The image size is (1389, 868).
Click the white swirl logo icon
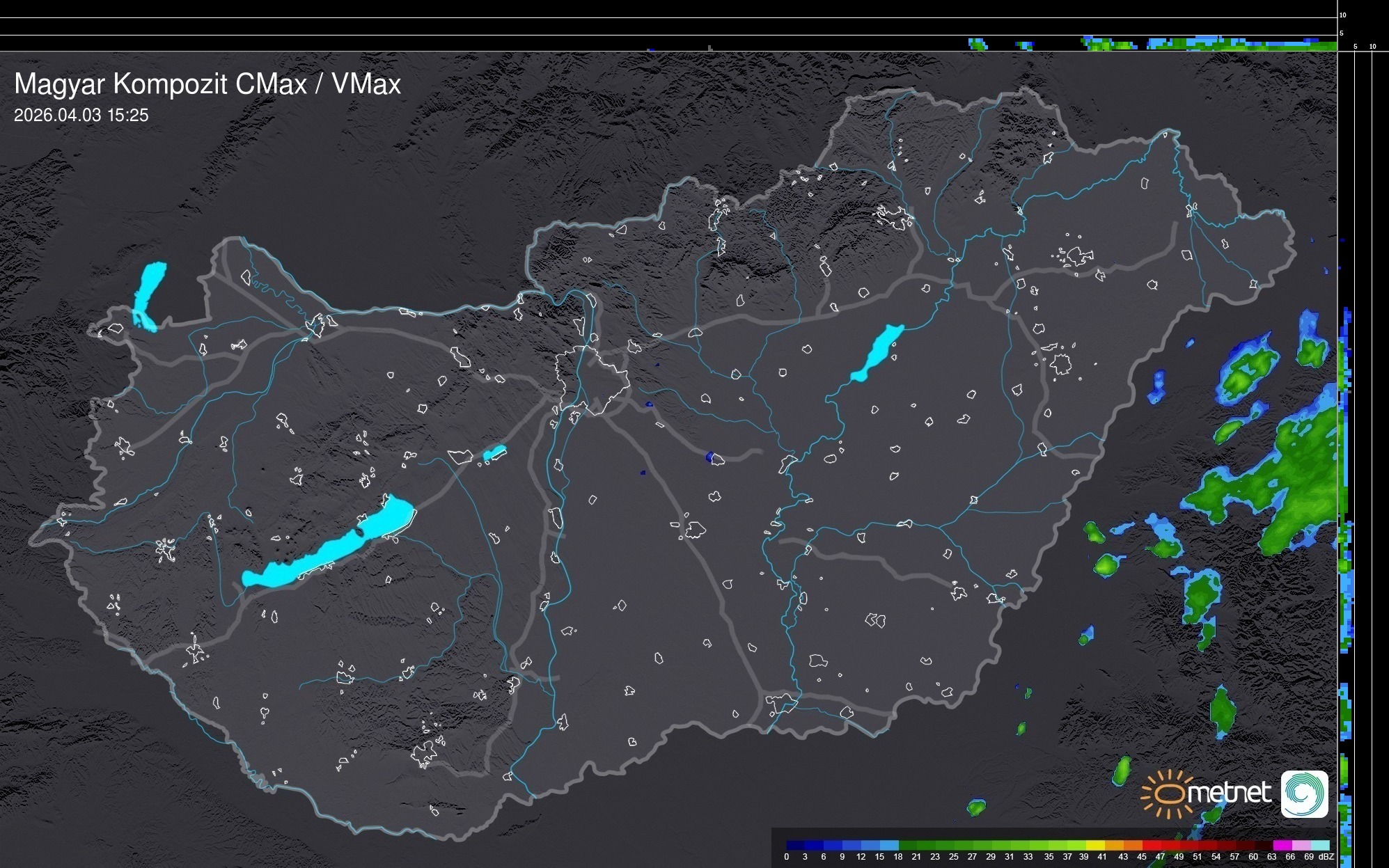(1304, 794)
